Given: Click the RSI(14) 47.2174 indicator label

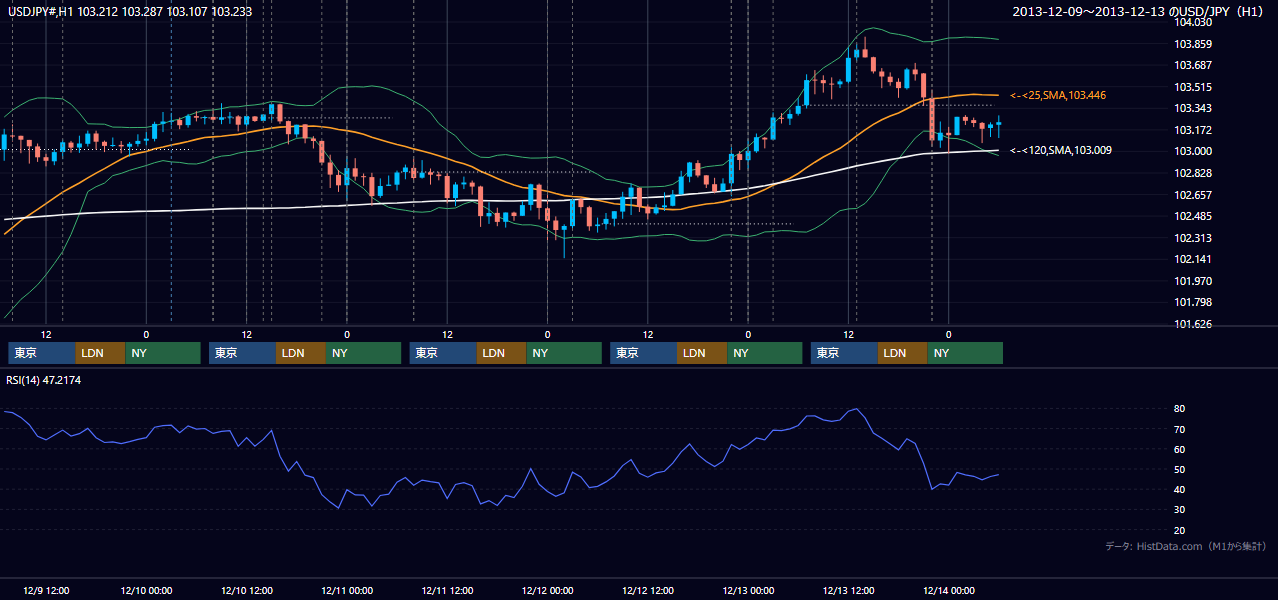Looking at the screenshot, I should (44, 380).
